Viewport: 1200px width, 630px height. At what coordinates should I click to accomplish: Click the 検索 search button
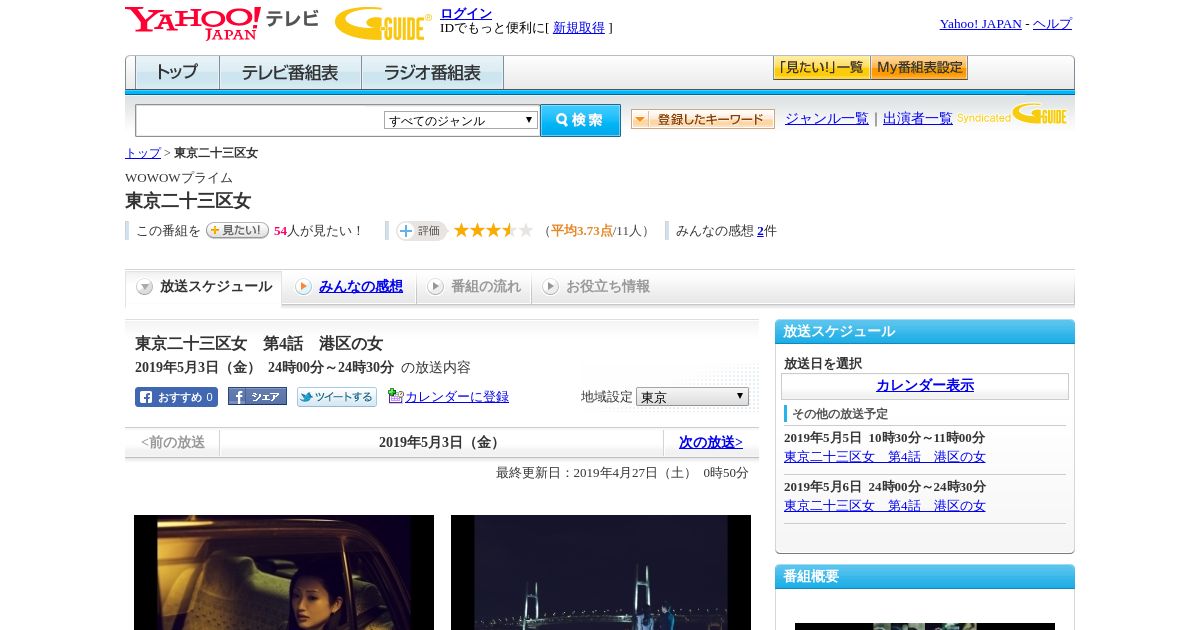tap(580, 120)
